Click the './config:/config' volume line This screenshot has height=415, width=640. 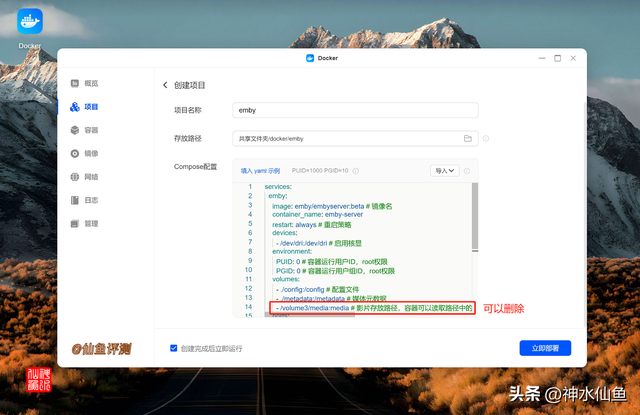(318, 289)
